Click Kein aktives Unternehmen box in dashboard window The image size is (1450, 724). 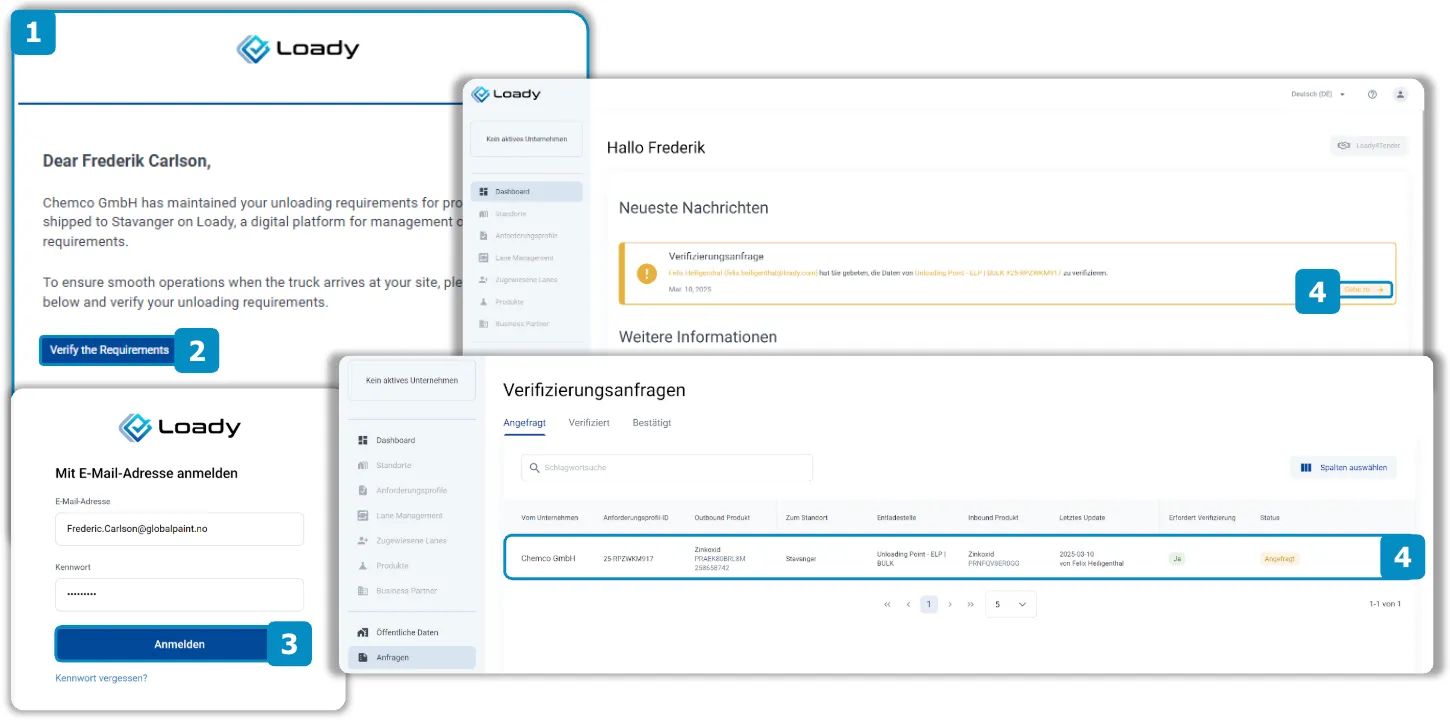click(526, 139)
